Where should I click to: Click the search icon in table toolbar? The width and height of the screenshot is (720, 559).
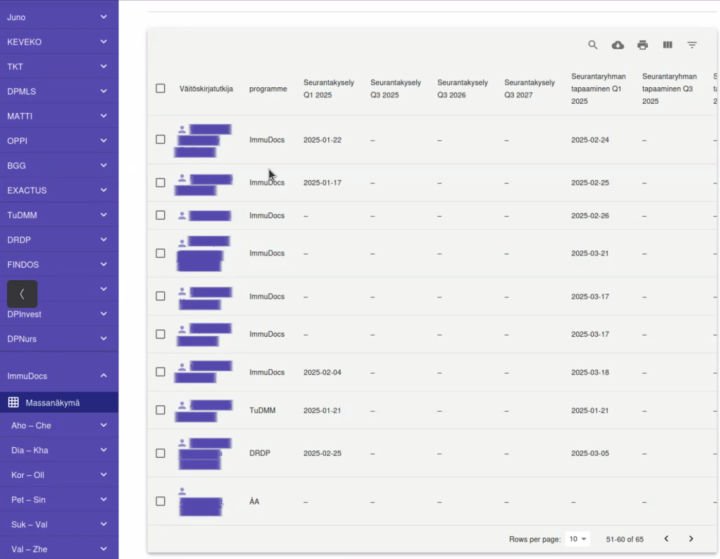coord(593,45)
